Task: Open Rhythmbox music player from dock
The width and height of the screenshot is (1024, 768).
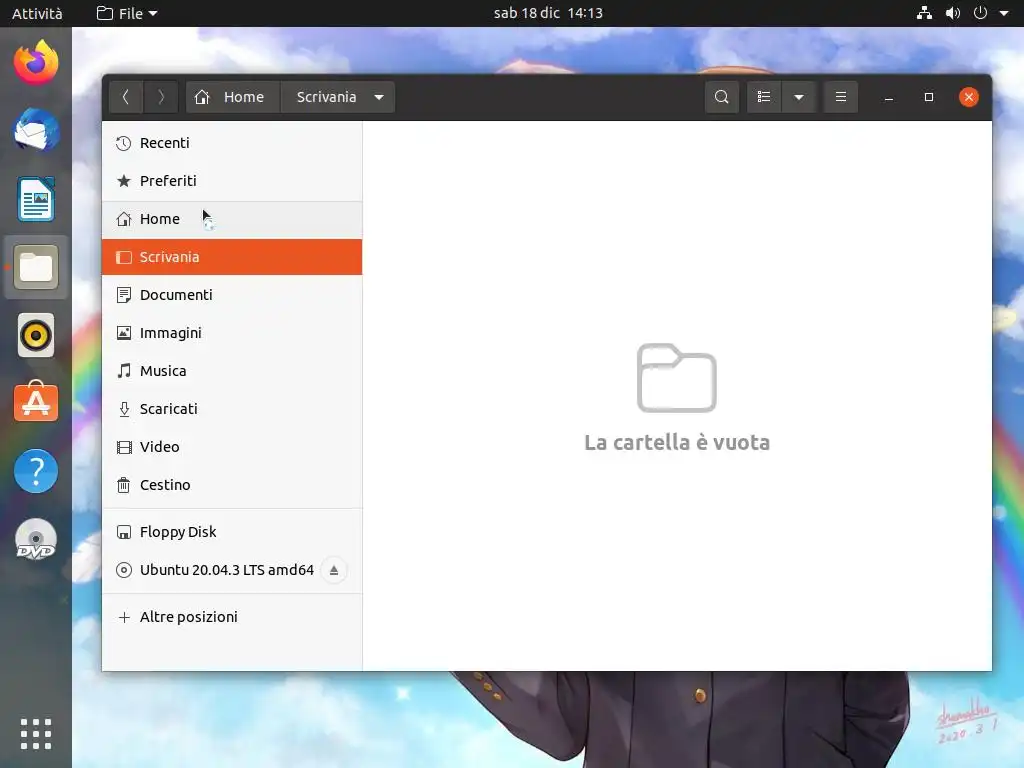Action: (x=36, y=335)
